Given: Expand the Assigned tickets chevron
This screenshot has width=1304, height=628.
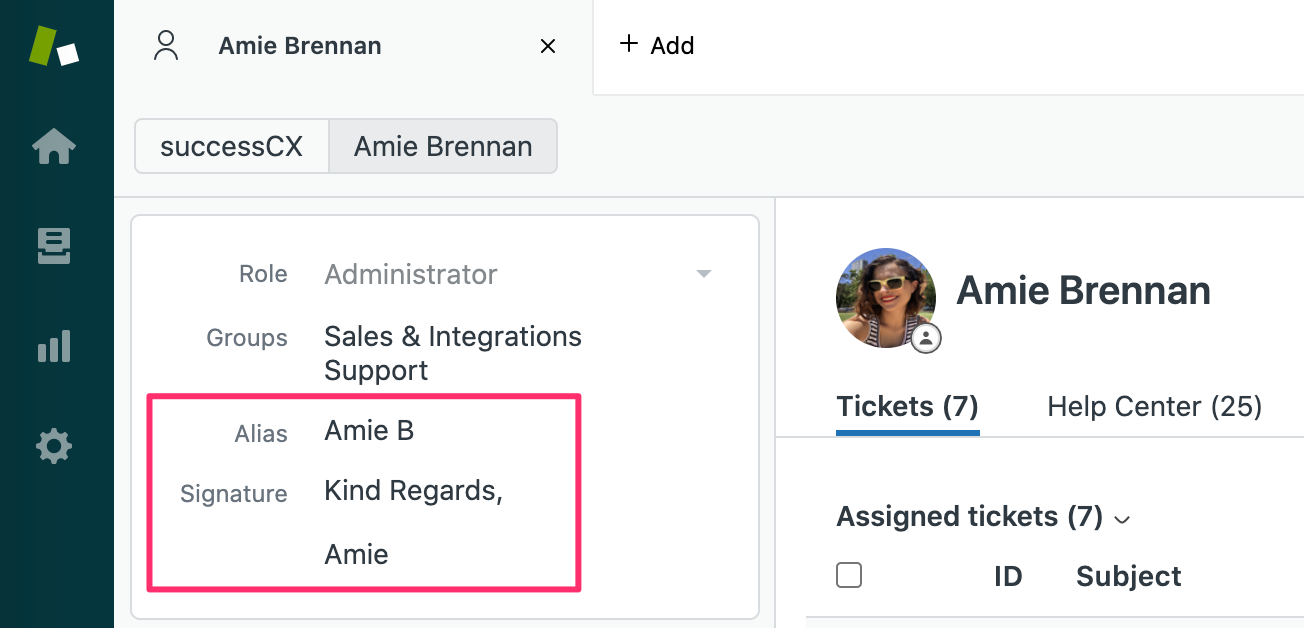Looking at the screenshot, I should [x=1122, y=519].
